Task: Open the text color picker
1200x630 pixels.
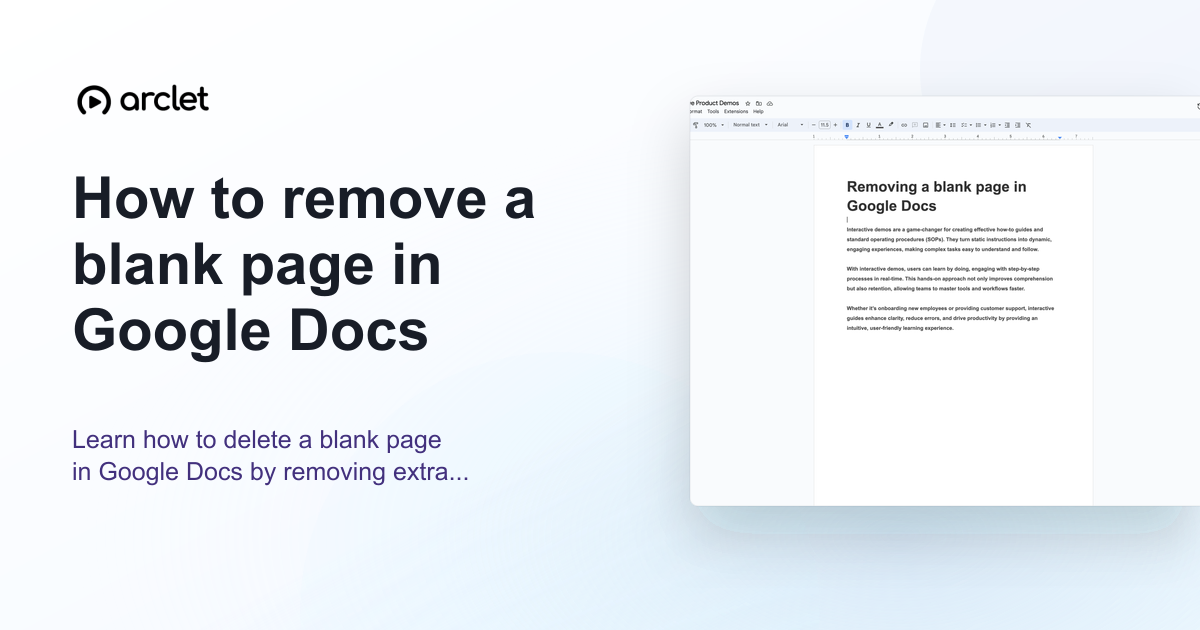Action: click(879, 125)
